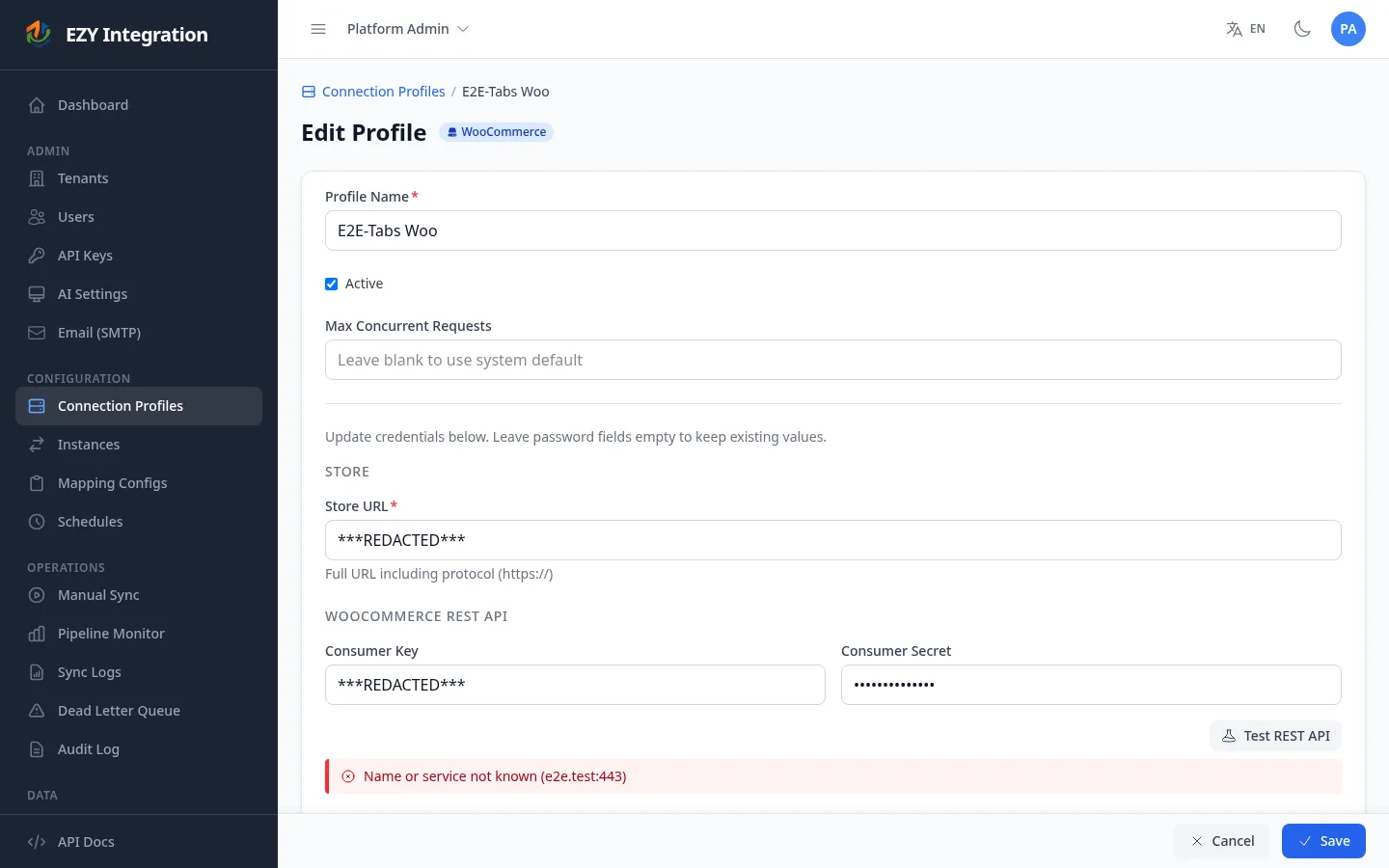Uncheck the Active checkbox
Screen dimensions: 1389x868
point(331,284)
